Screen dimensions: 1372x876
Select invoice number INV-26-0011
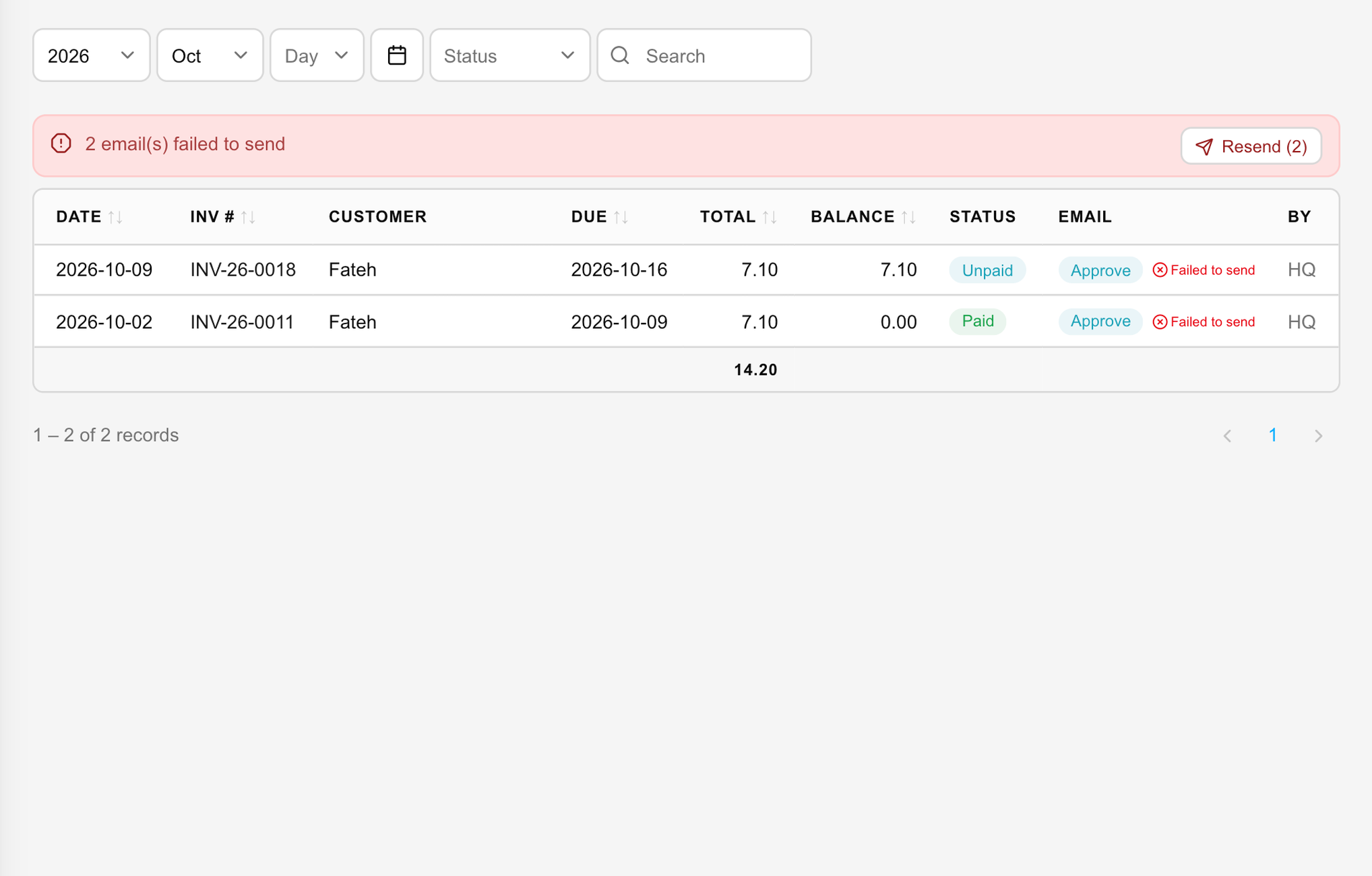pos(242,322)
